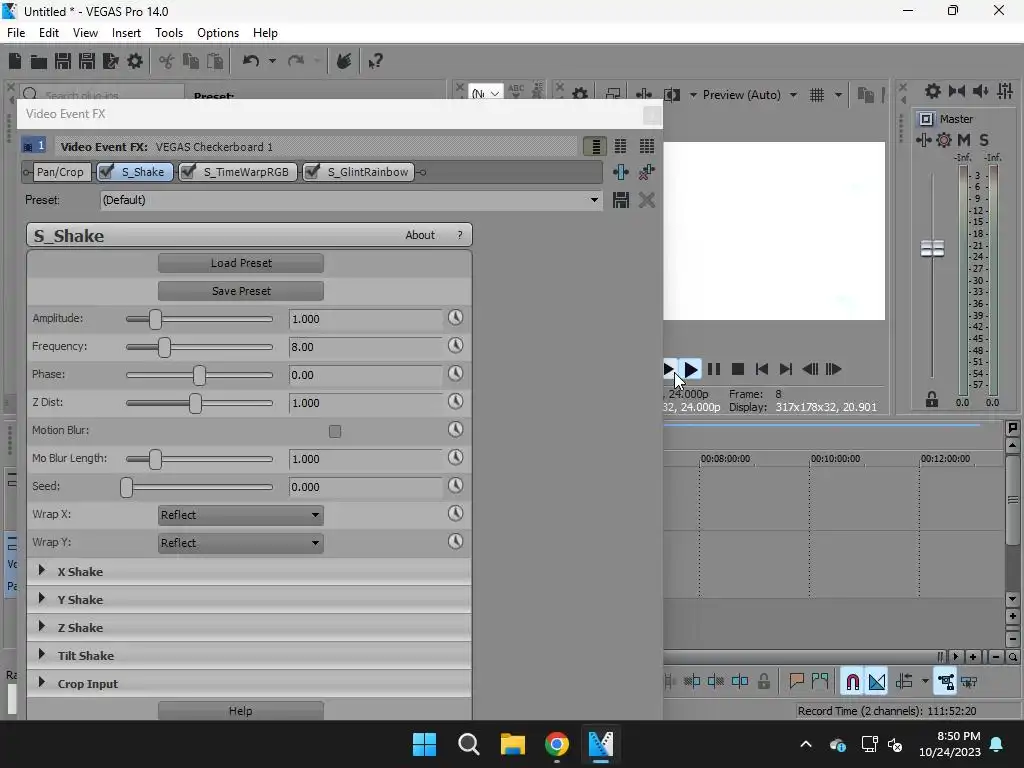This screenshot has height=768, width=1024.
Task: Expand the Z Shake section
Action: pyautogui.click(x=42, y=626)
